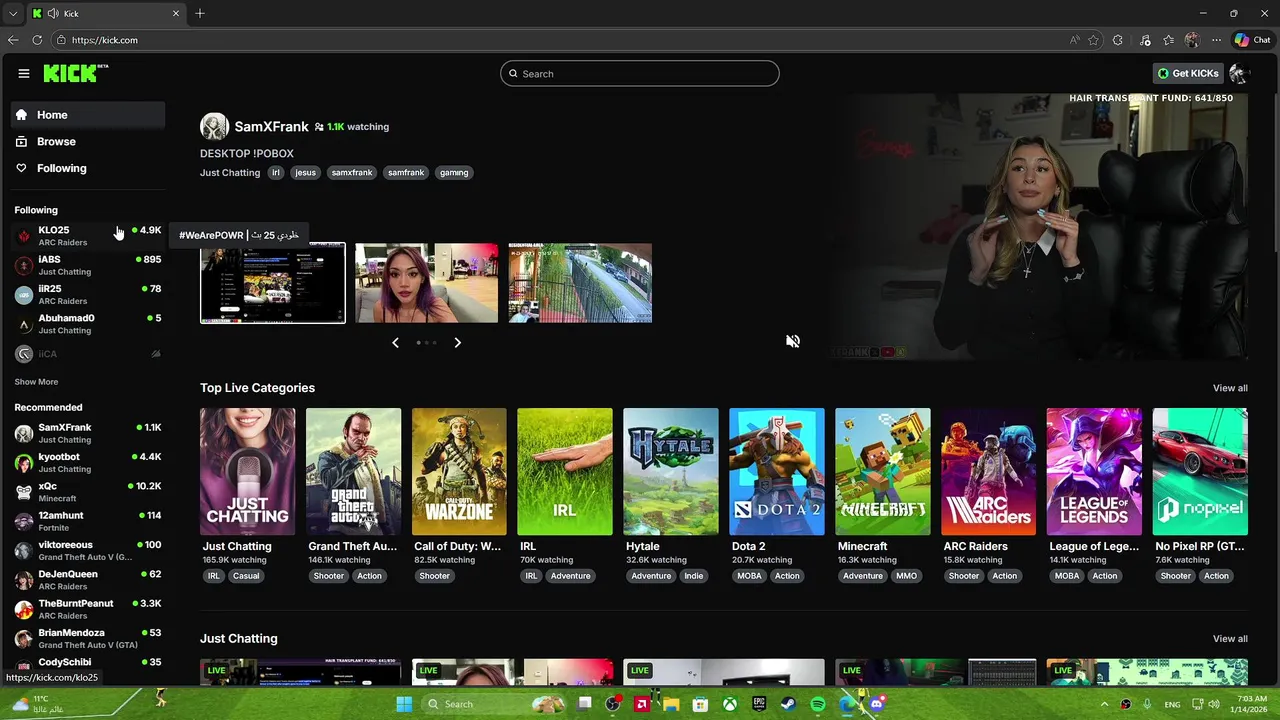1280x720 pixels.
Task: Select the samfrank tag
Action: tap(406, 173)
